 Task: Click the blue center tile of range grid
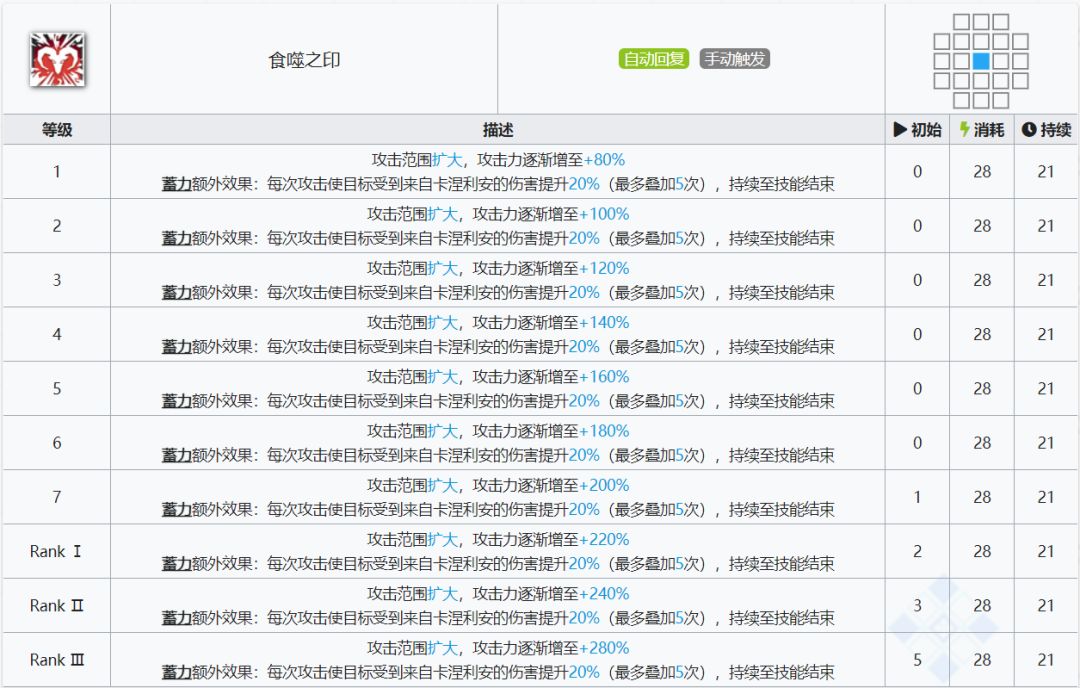(981, 61)
